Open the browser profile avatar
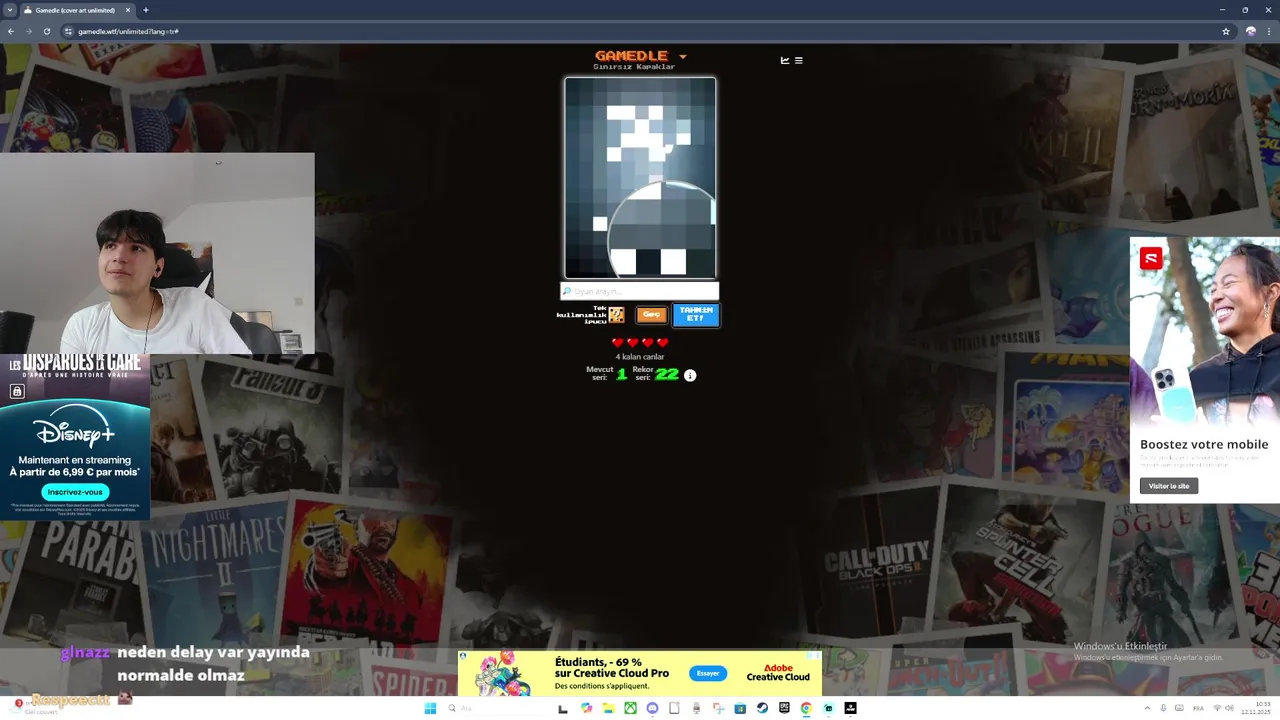 pyautogui.click(x=1250, y=31)
